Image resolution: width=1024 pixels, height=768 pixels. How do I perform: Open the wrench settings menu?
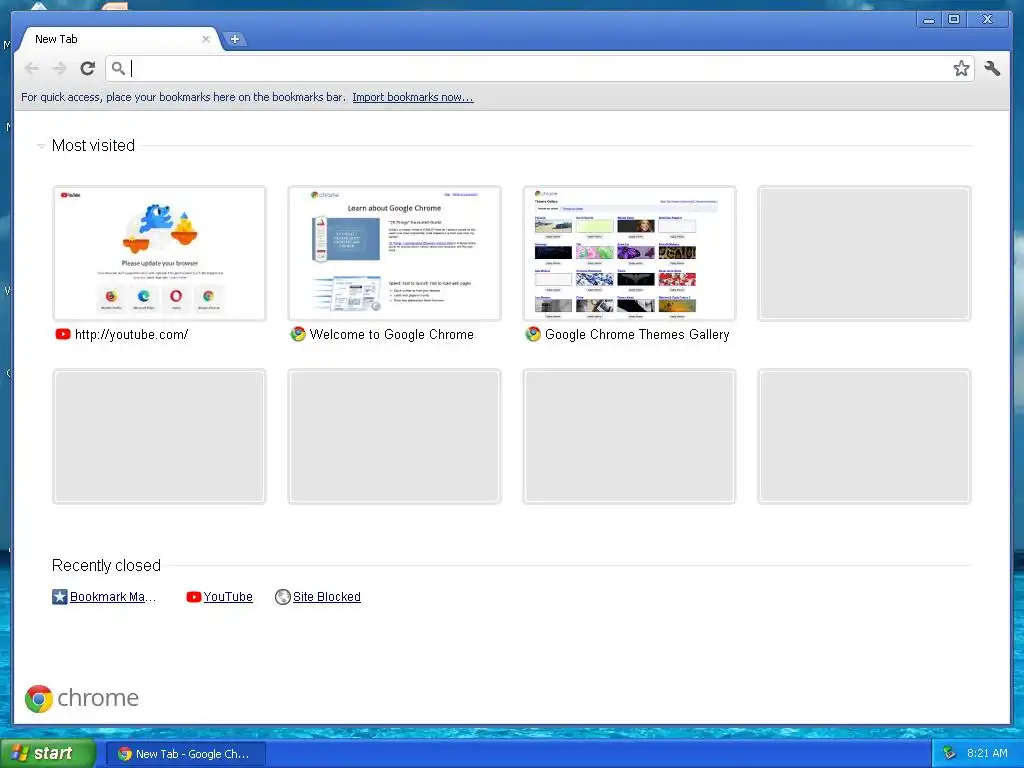click(992, 68)
